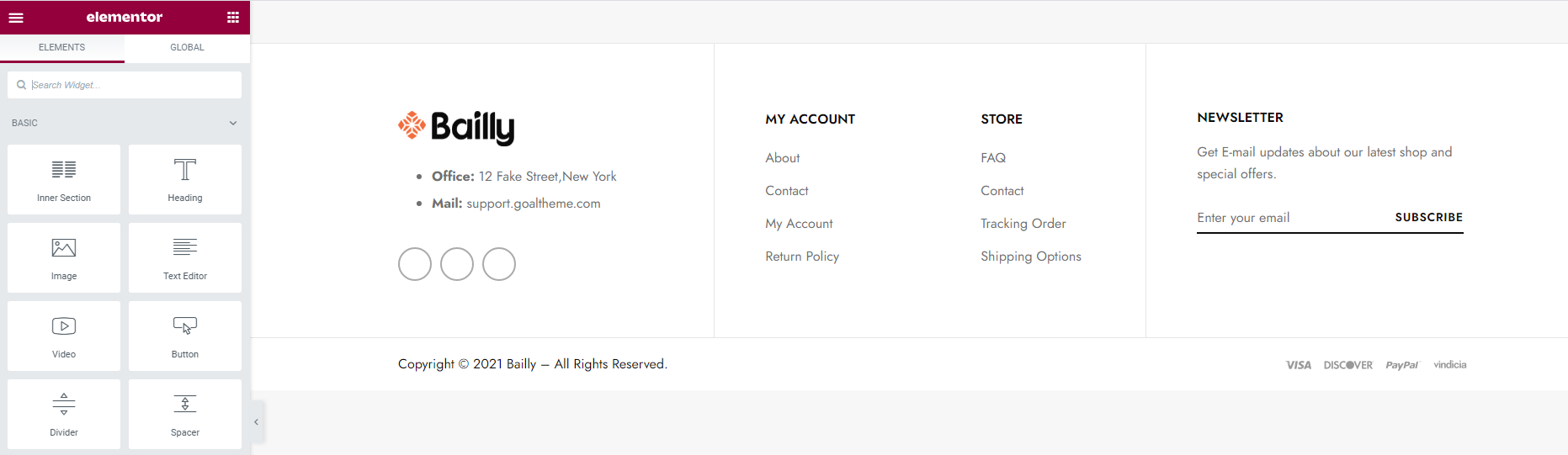Open the widgets grid icon in header
The width and height of the screenshot is (1568, 455).
233,17
